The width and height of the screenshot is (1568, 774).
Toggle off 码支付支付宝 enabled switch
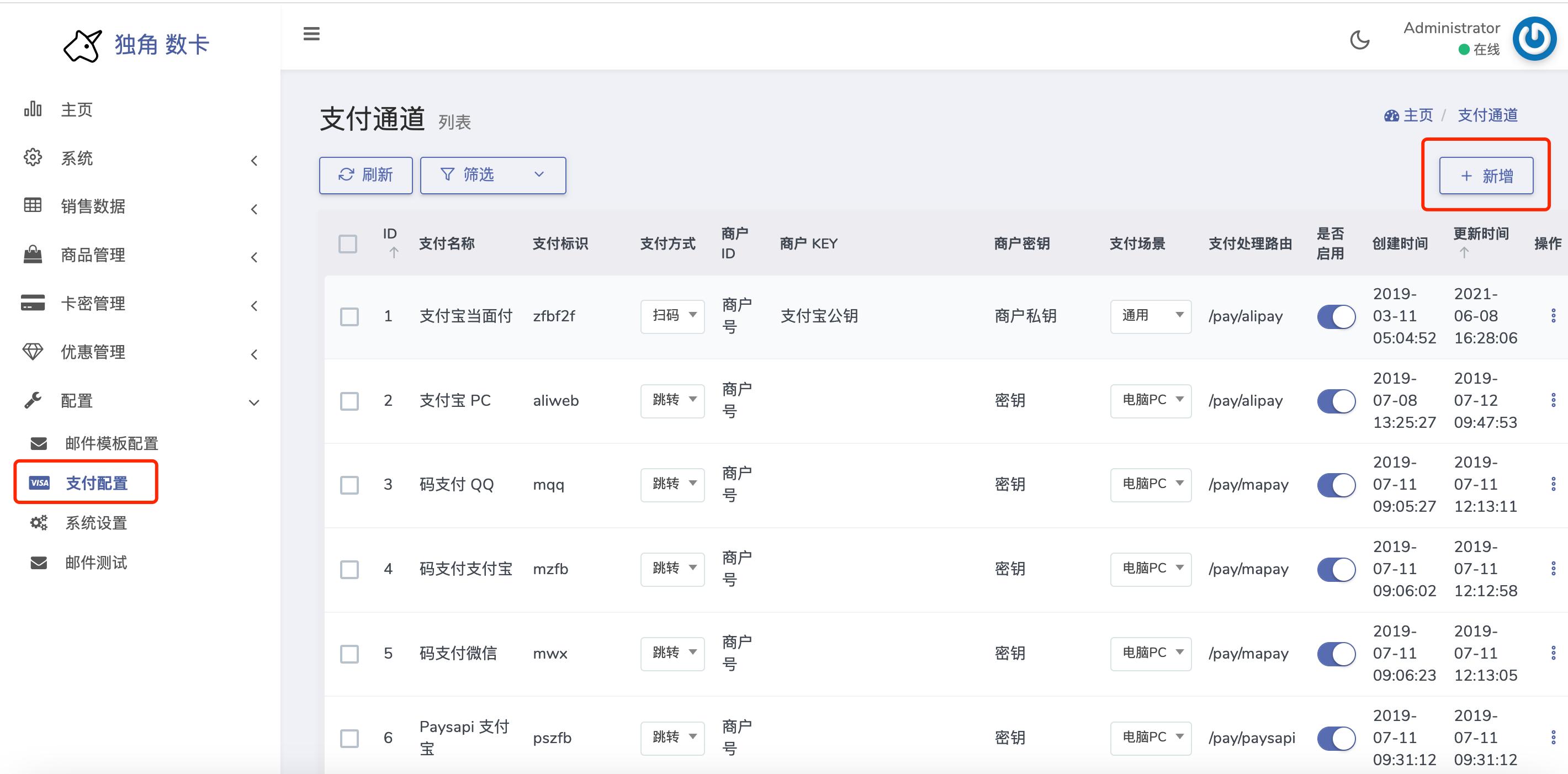point(1336,570)
